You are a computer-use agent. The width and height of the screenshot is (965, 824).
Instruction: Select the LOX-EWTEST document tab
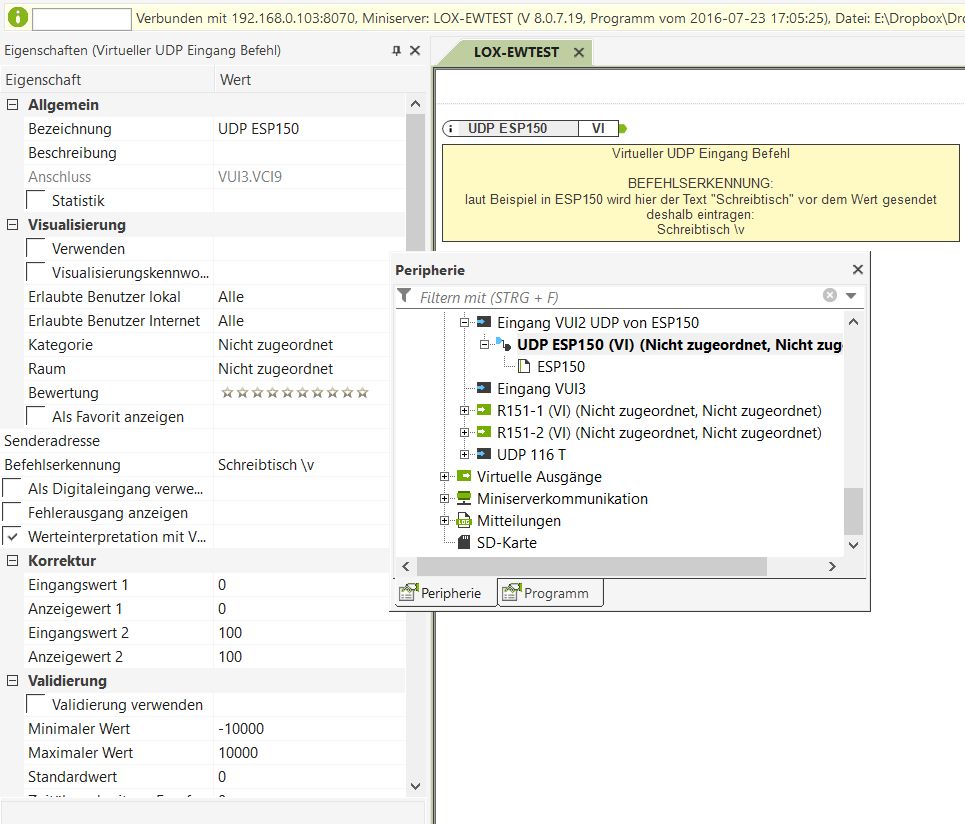(x=517, y=52)
